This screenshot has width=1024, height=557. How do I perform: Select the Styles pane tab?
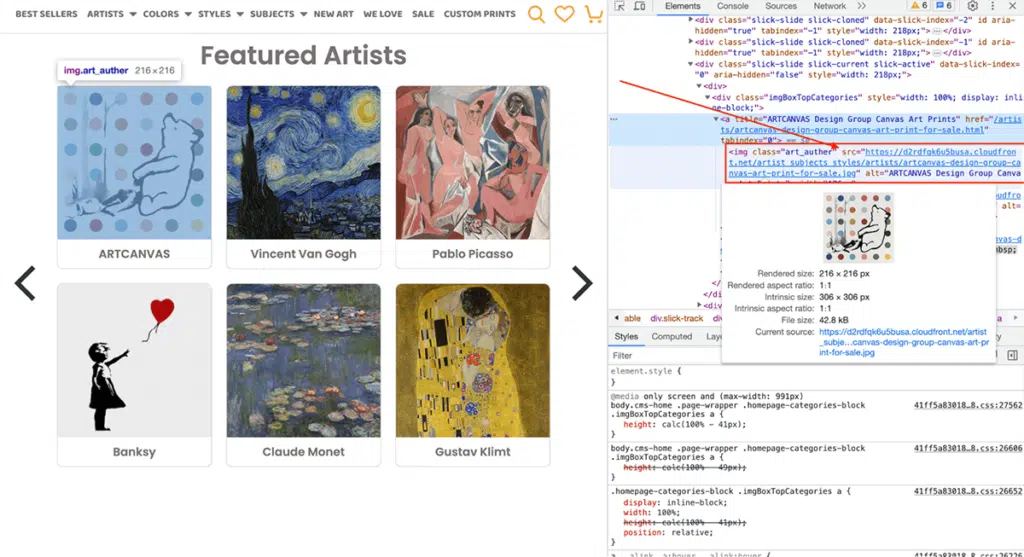pos(626,336)
